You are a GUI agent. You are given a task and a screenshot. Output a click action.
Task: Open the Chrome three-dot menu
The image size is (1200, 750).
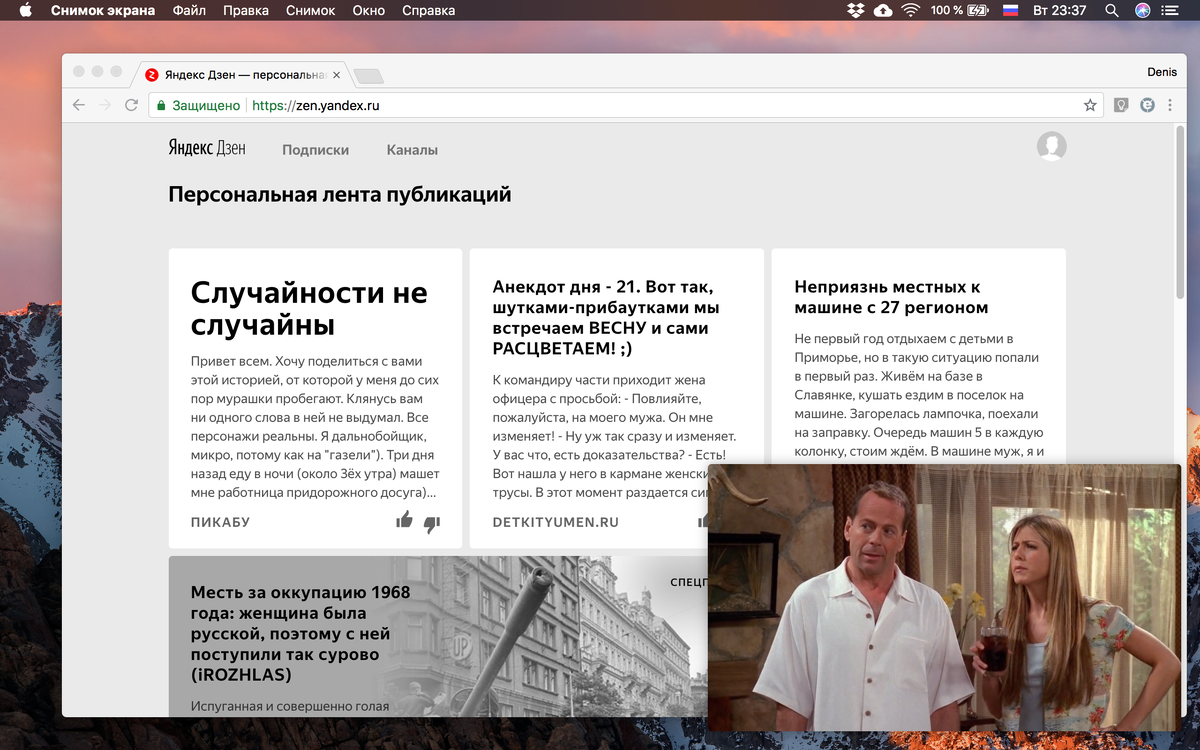tap(1170, 105)
